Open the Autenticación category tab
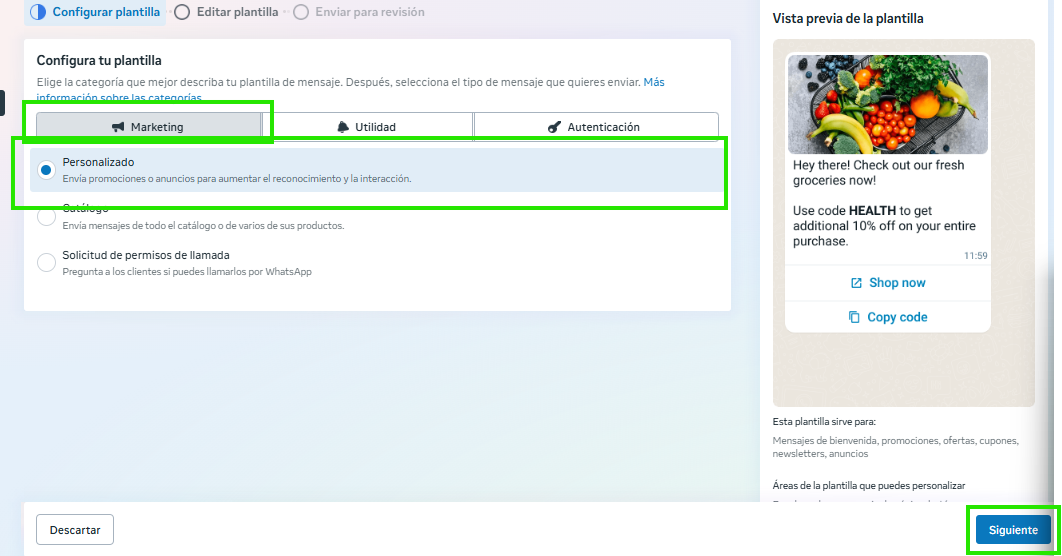The width and height of the screenshot is (1062, 556). pyautogui.click(x=596, y=127)
